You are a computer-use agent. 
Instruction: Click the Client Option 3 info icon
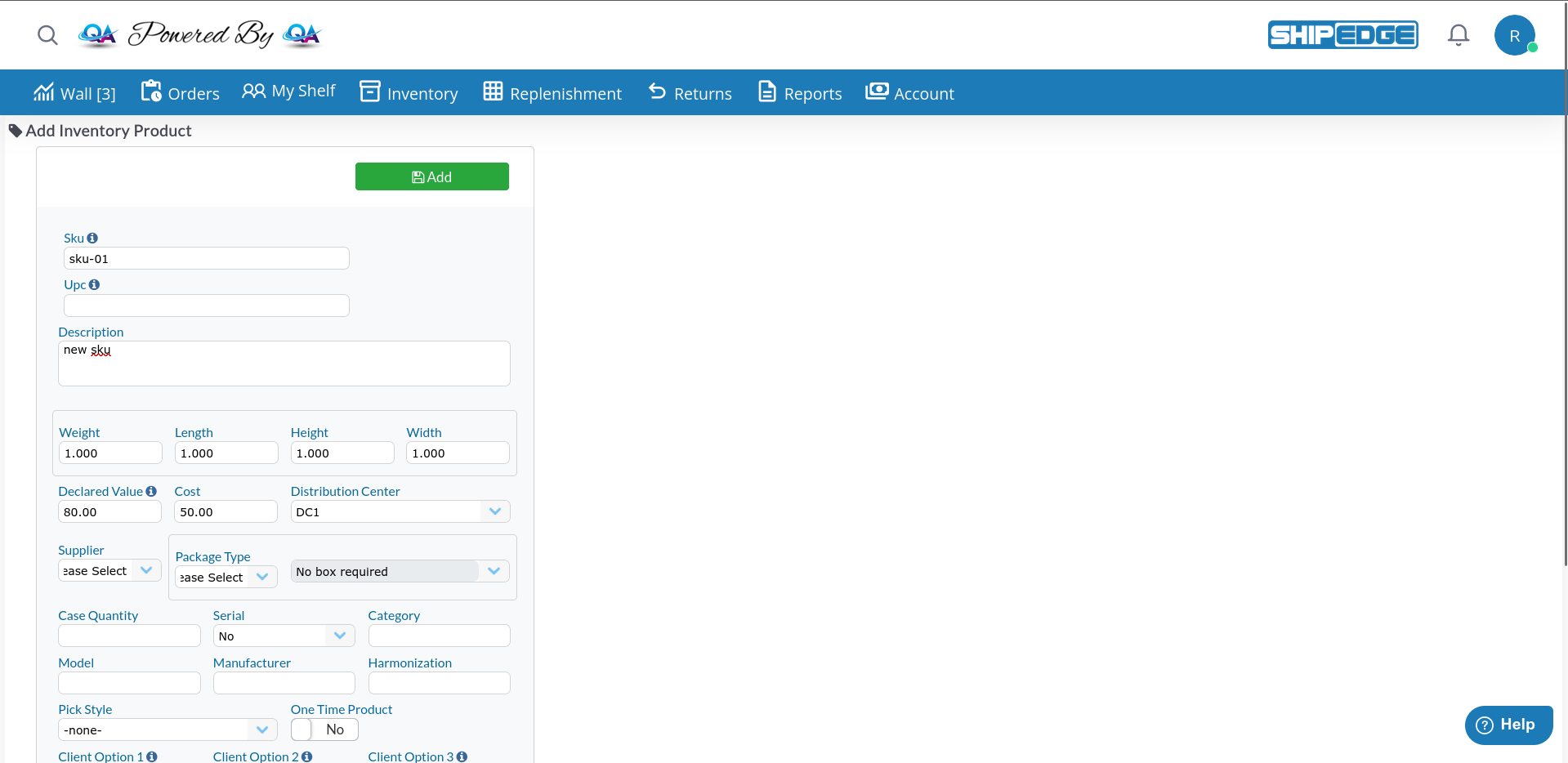coord(462,756)
